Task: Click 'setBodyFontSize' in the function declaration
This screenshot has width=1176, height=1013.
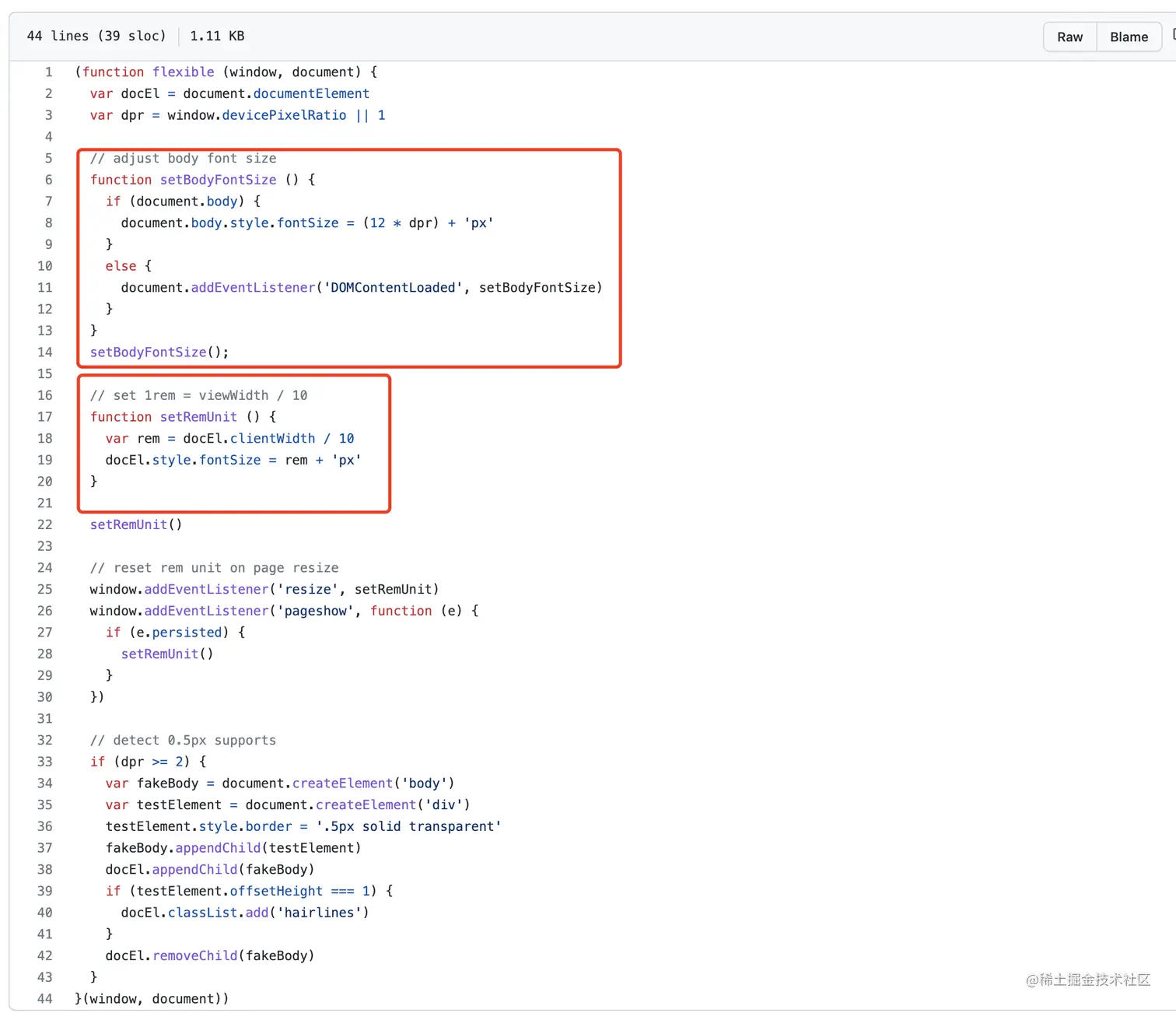Action: (219, 180)
